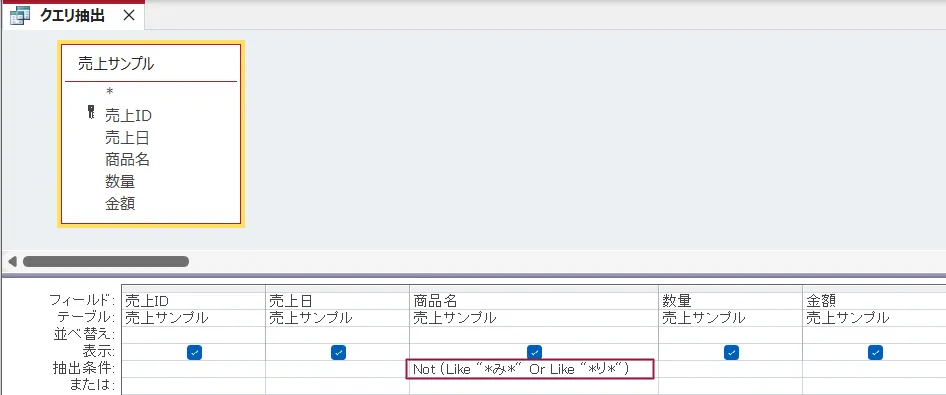Screen dimensions: 946x395
Task: Click the 抽出条件 cell under 売上ID
Action: click(194, 369)
